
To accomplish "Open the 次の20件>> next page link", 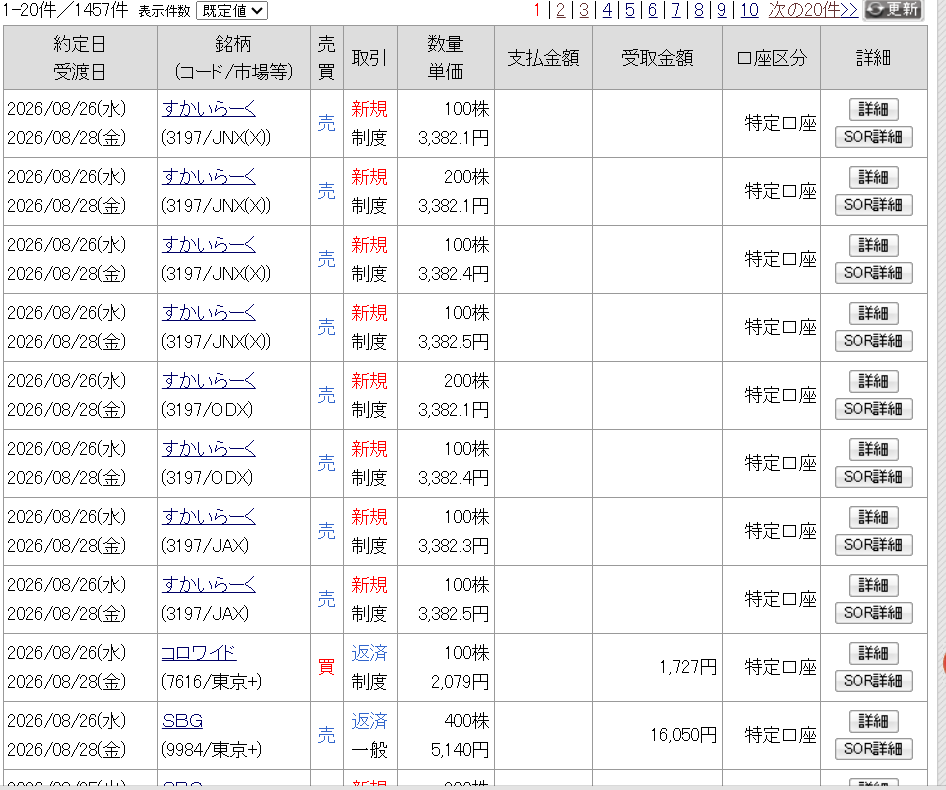I will [813, 10].
